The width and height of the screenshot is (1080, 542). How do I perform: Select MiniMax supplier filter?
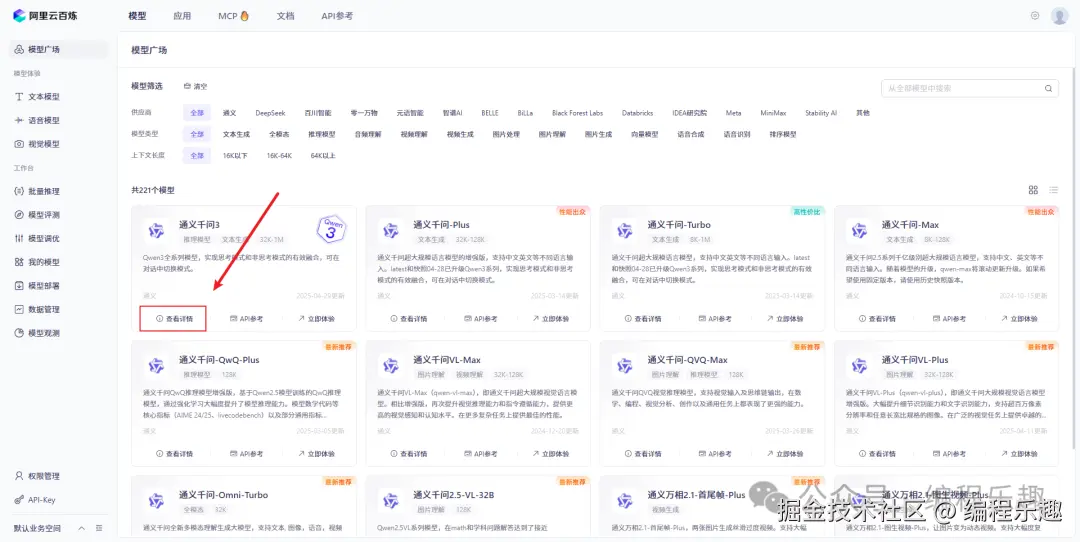(x=773, y=113)
